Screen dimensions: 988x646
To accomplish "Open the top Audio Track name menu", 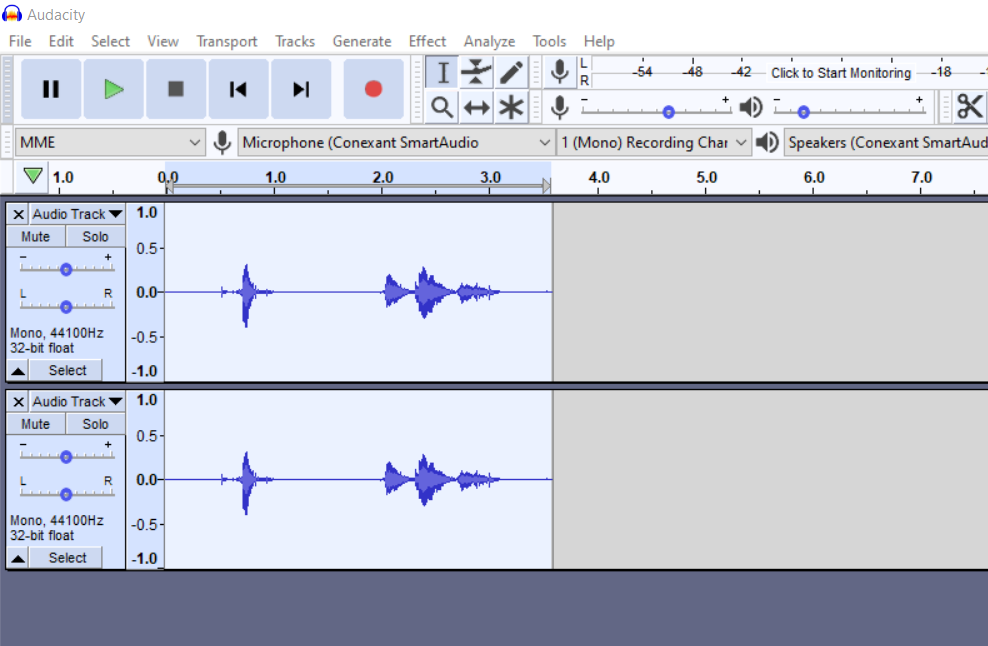I will [x=75, y=213].
